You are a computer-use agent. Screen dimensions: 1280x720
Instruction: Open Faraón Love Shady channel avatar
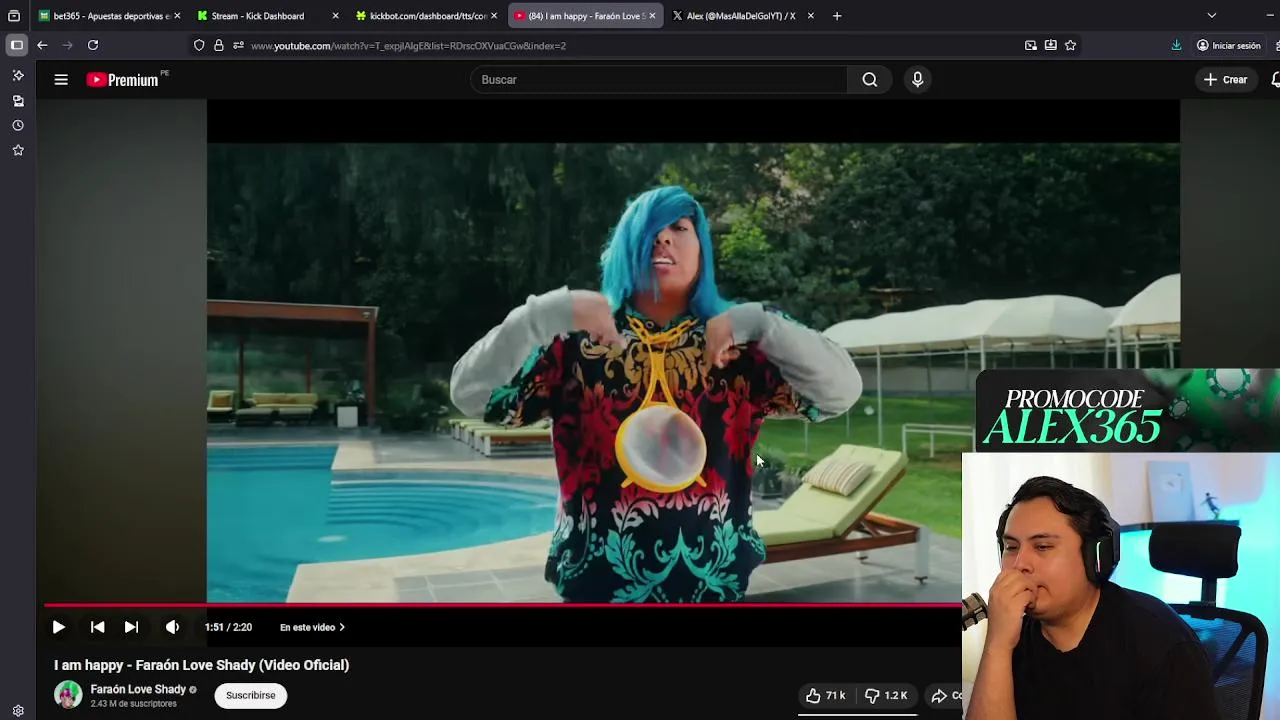point(68,695)
